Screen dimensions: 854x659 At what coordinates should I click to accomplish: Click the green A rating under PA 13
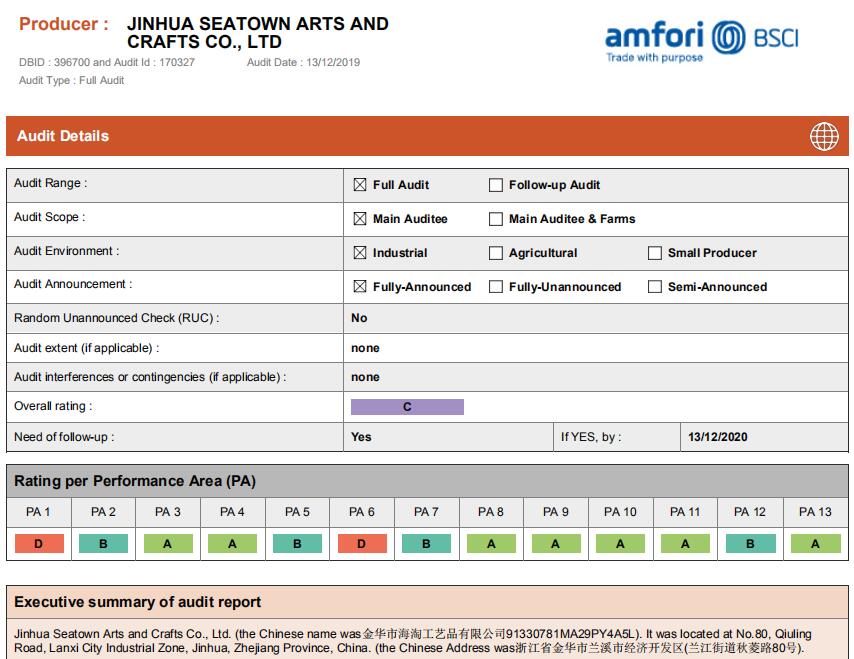(x=815, y=544)
